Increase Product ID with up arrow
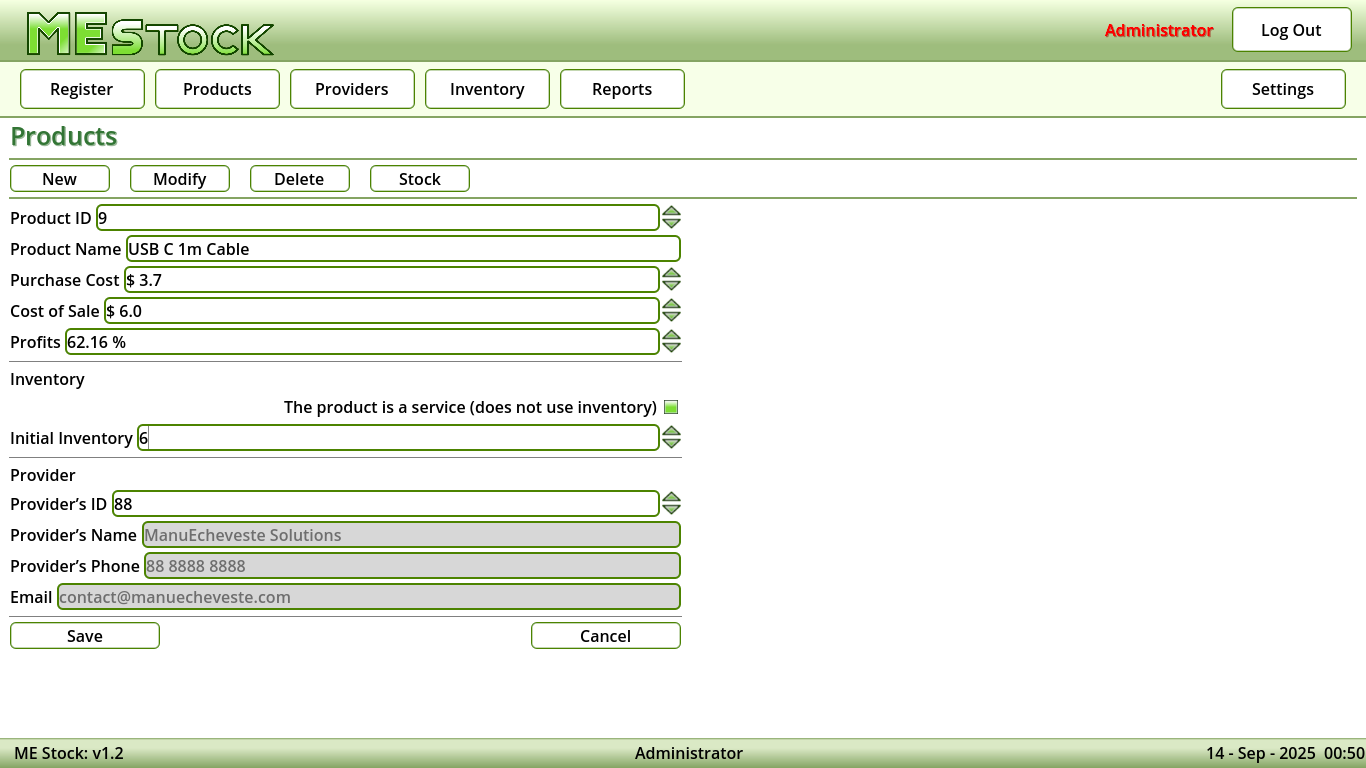 tap(671, 211)
